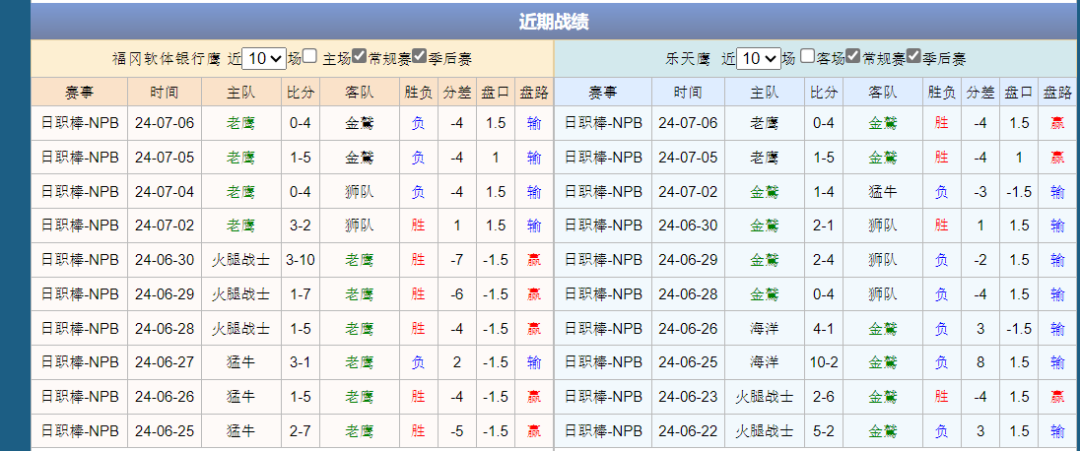
Task: Tick the 主场 checkbox for 福冈软体银行鹰
Action: (310, 56)
